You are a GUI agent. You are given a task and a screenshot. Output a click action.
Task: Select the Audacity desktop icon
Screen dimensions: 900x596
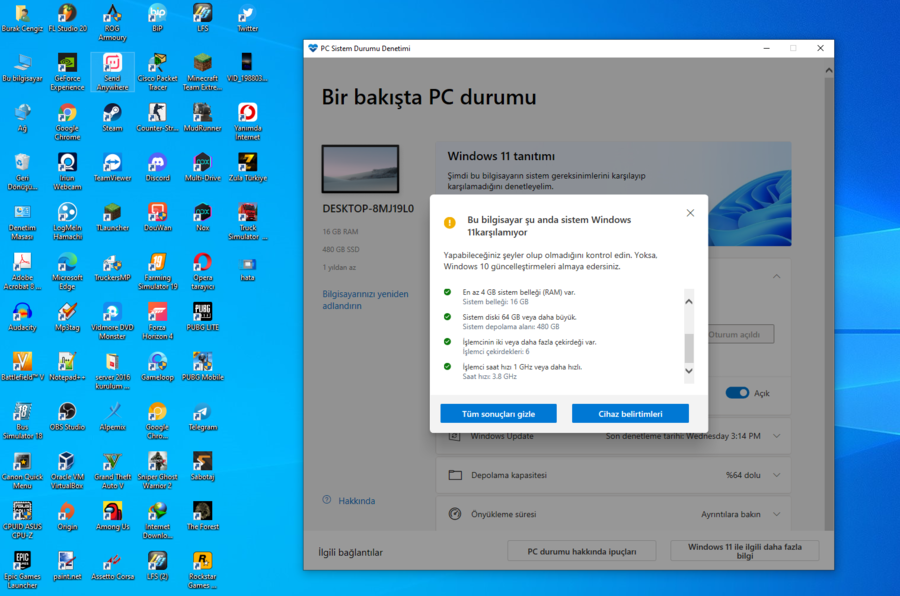point(22,318)
